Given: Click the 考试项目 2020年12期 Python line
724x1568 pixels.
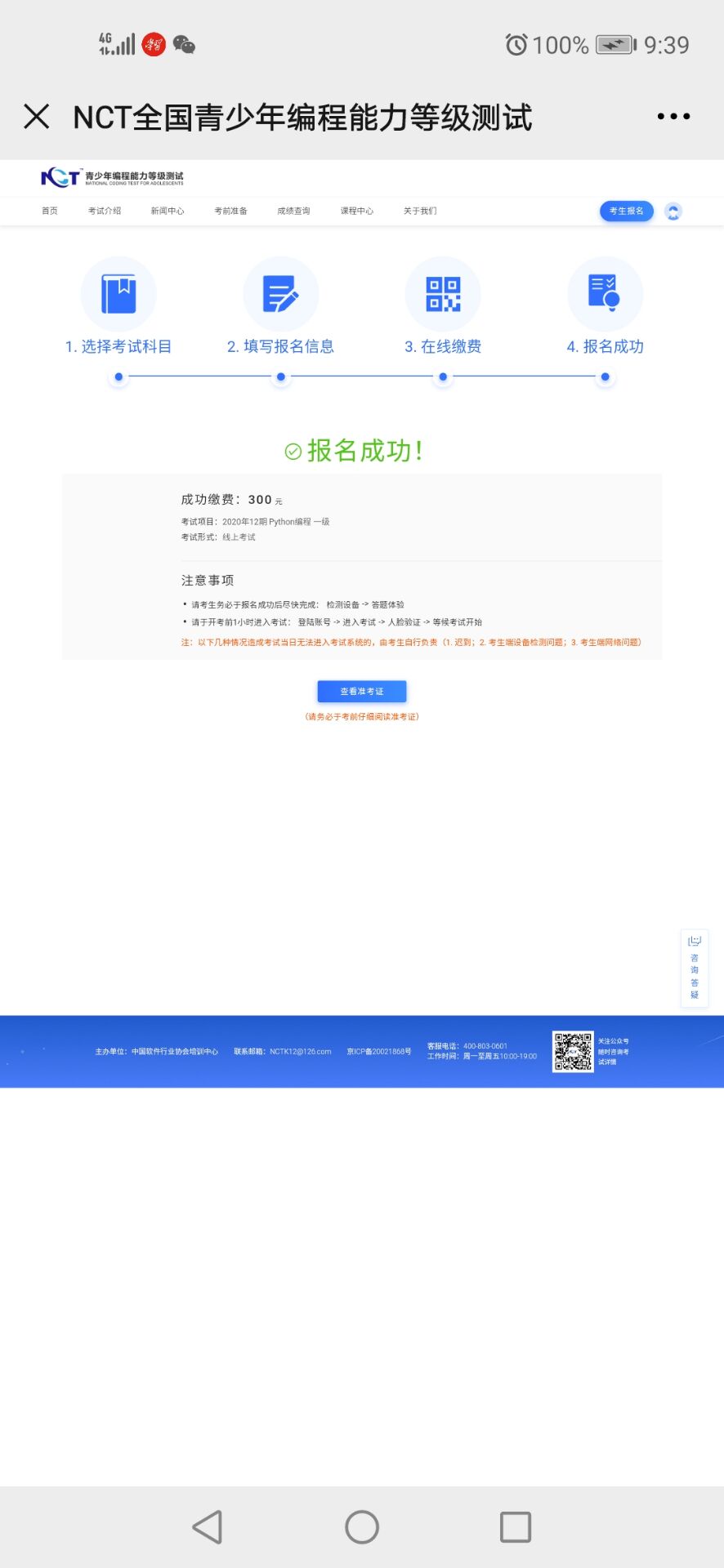Looking at the screenshot, I should tap(255, 522).
